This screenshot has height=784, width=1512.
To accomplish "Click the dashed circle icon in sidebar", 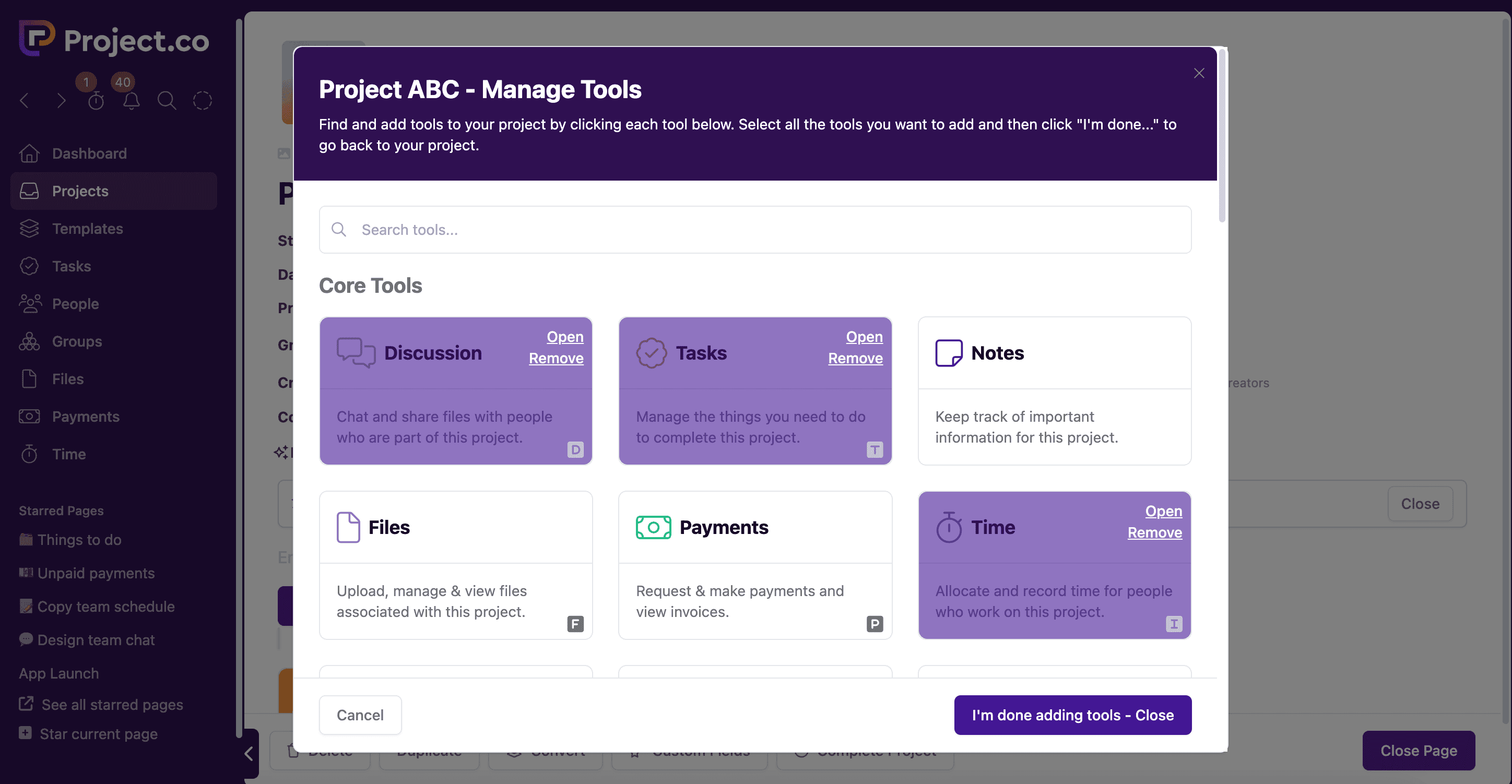I will point(203,101).
